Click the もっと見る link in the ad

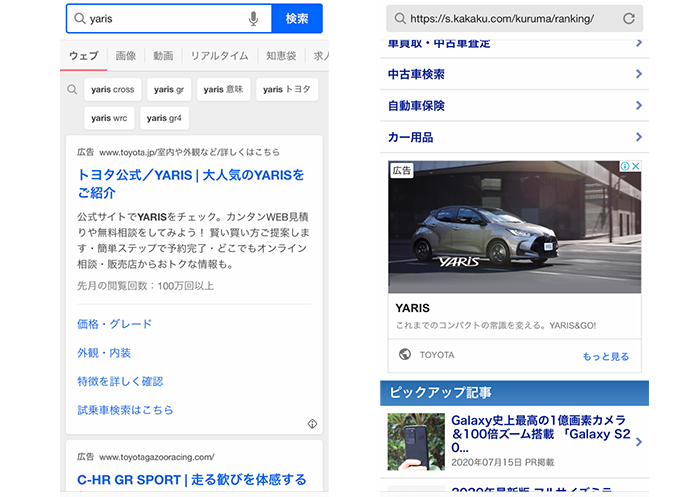coord(605,356)
